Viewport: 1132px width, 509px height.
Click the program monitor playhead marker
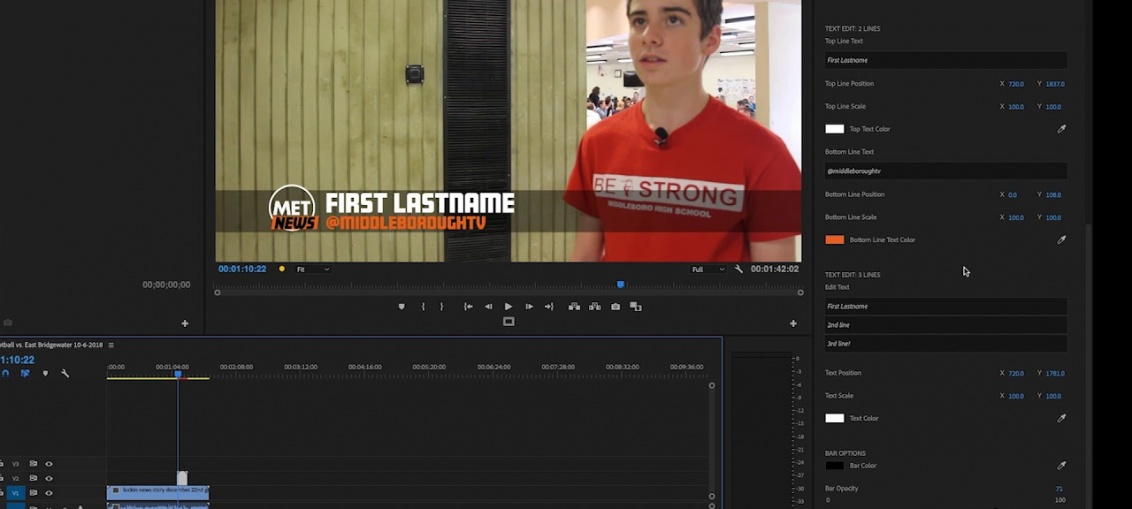(x=620, y=285)
